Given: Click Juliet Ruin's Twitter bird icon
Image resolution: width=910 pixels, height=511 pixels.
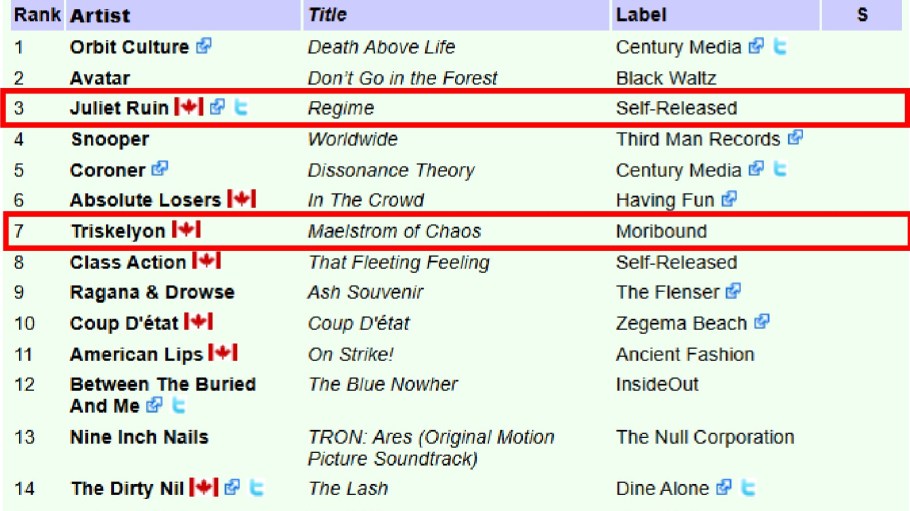Looking at the screenshot, I should coord(241,108).
